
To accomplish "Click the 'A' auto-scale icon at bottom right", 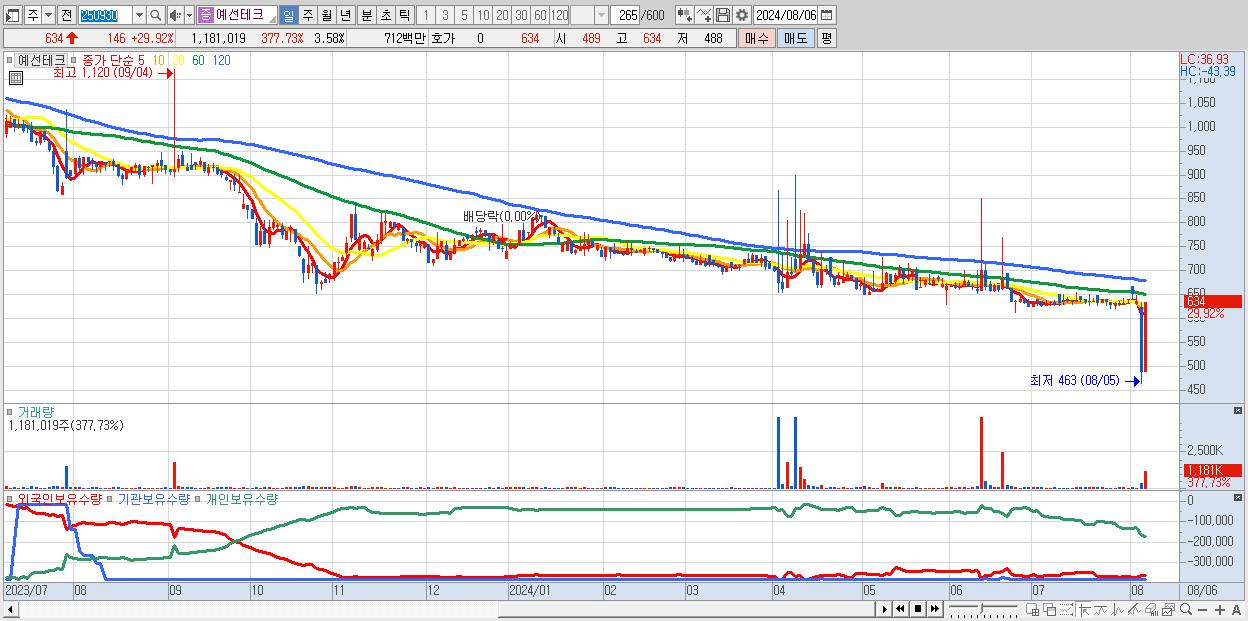I will point(1236,610).
